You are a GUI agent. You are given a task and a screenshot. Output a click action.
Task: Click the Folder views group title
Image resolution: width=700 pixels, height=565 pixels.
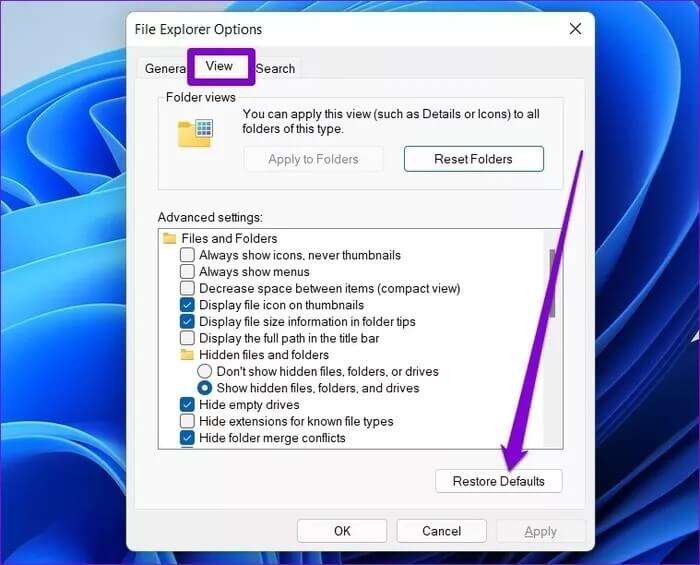point(200,97)
